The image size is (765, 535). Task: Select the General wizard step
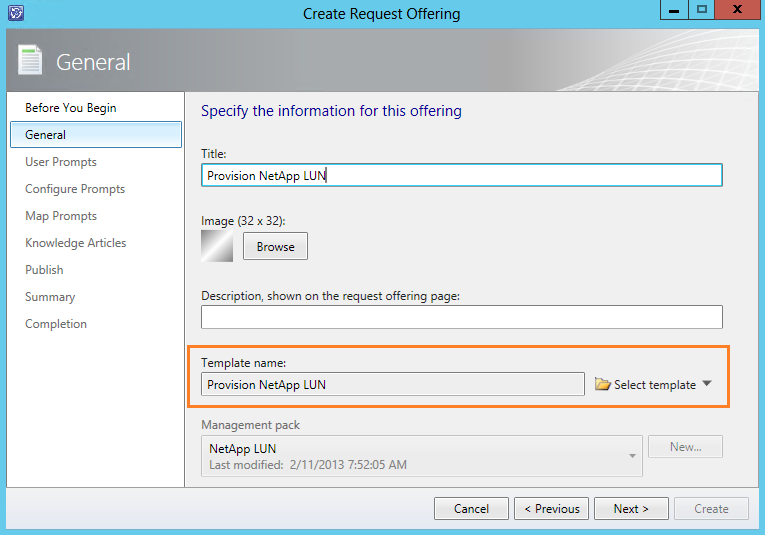coord(96,135)
